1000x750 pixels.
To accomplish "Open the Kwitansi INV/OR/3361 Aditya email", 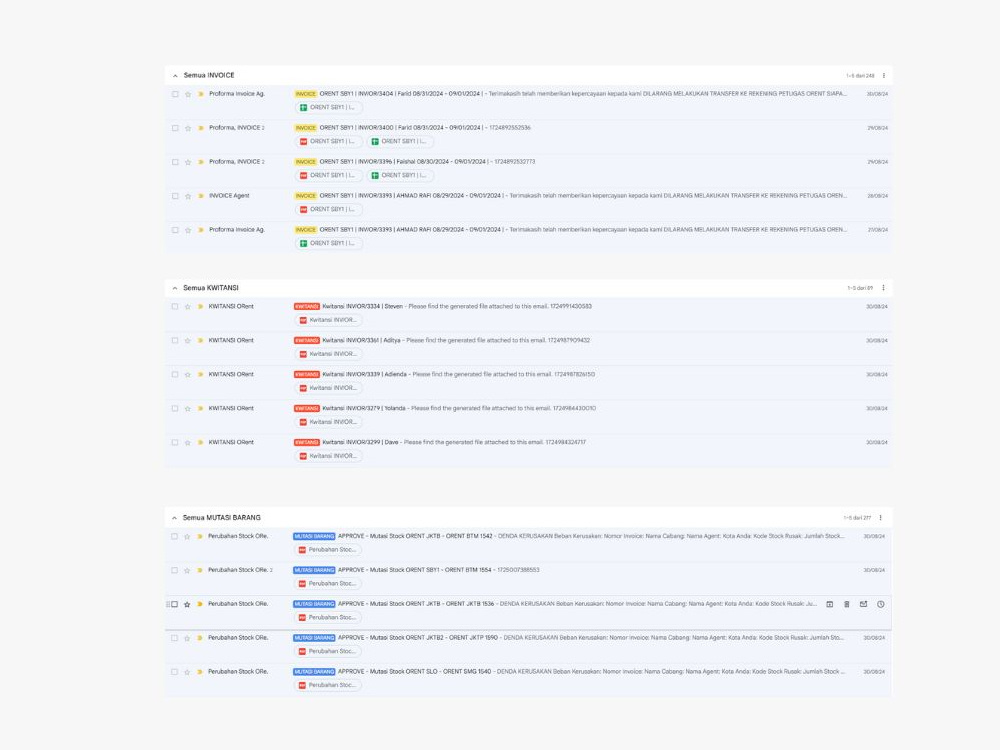I will pos(529,348).
